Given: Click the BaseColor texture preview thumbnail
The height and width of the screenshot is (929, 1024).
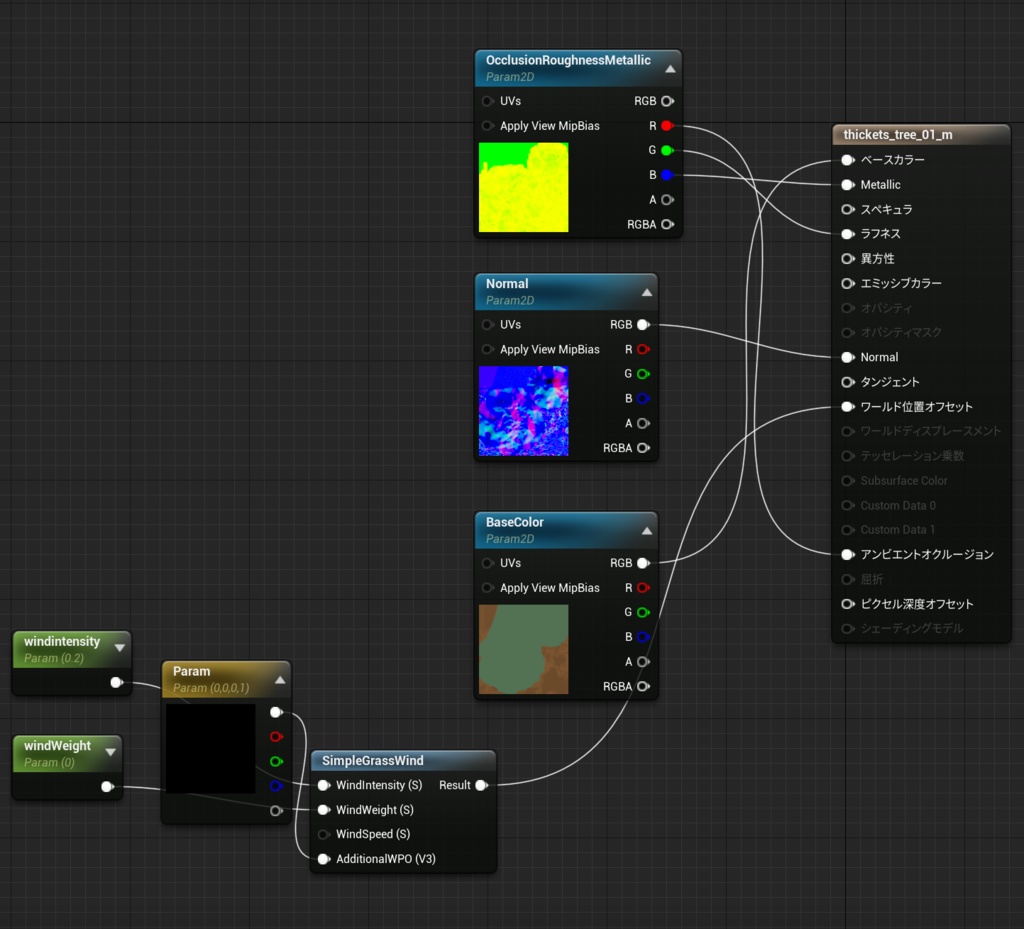Looking at the screenshot, I should click(x=523, y=647).
